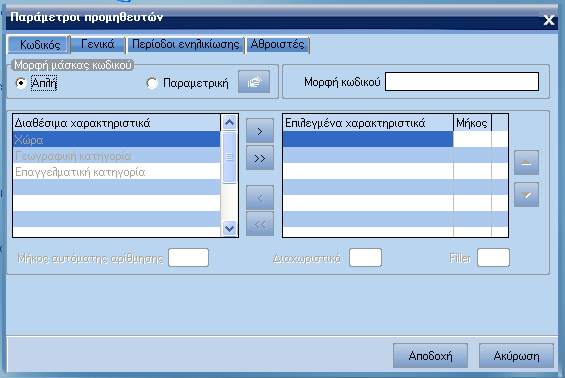This screenshot has width=565, height=378.
Task: Click the Ακύρωση button
Action: coord(516,356)
